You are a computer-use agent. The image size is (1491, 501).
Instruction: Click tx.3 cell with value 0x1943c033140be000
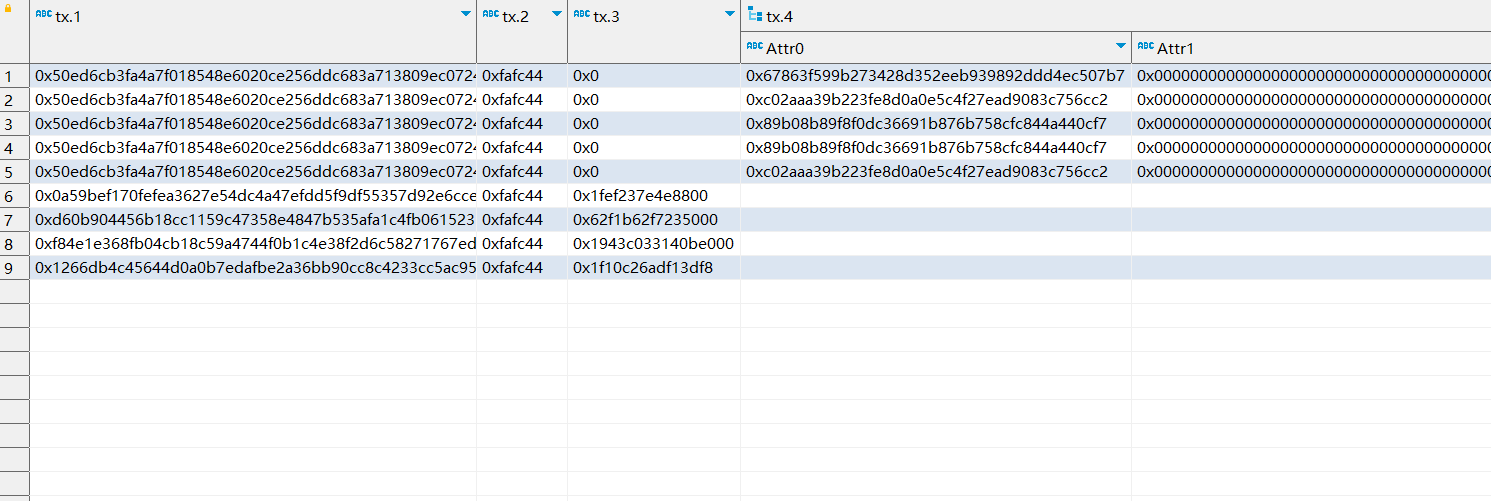click(x=653, y=244)
